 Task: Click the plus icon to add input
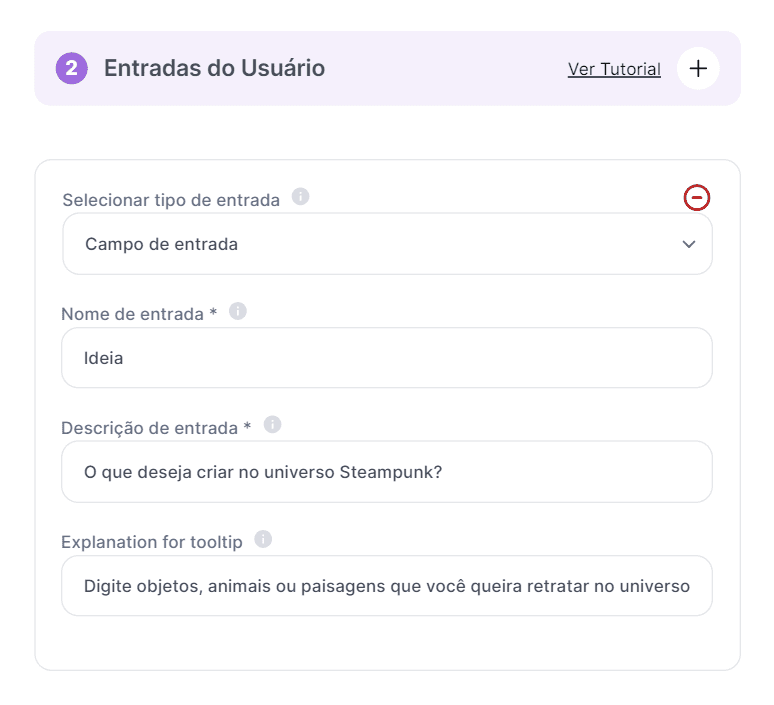[x=698, y=69]
